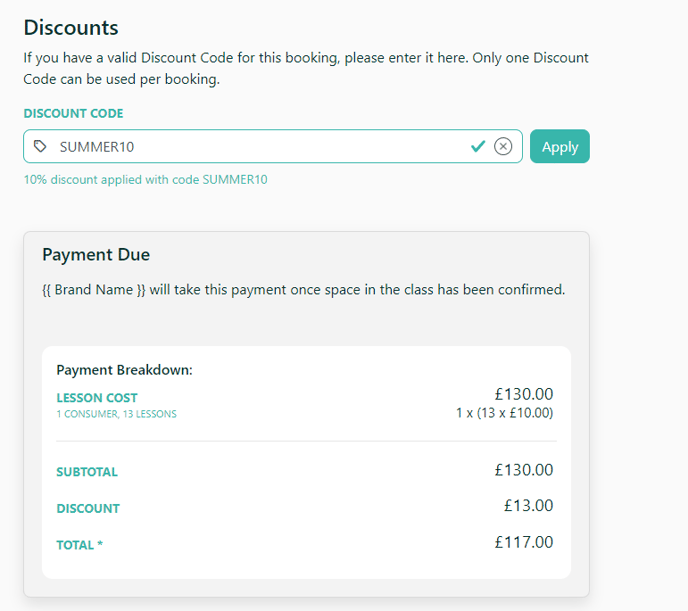Click the DISCOUNT CODE field label
688x611 pixels.
[x=73, y=113]
